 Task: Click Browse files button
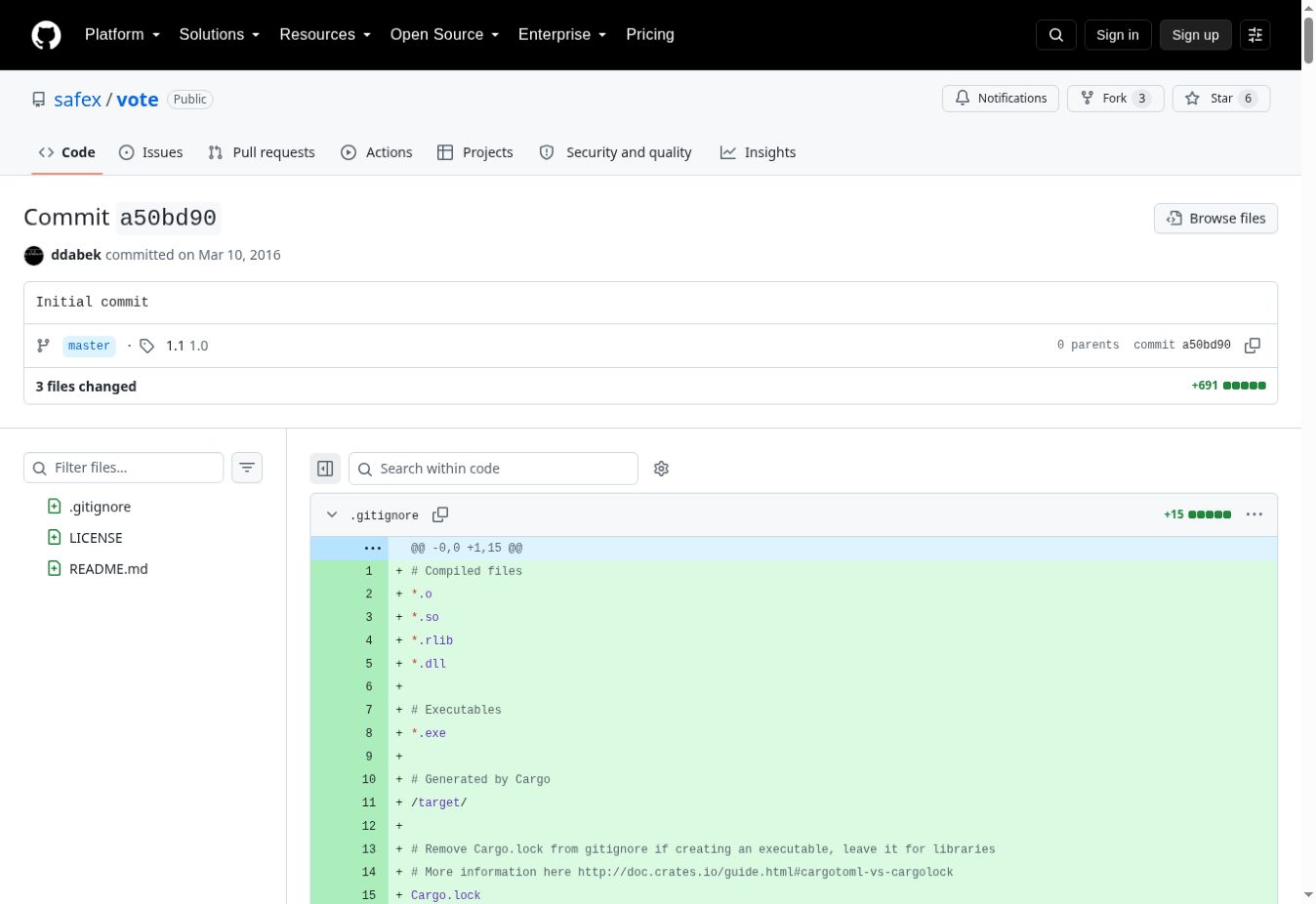click(1216, 219)
